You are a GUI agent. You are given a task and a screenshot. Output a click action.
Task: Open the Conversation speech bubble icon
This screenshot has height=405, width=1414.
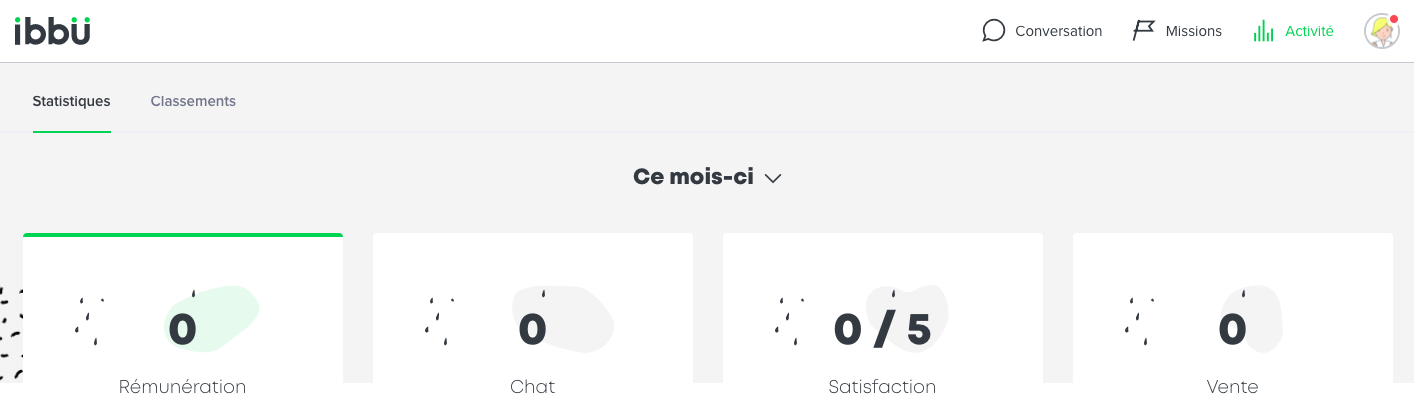point(993,31)
